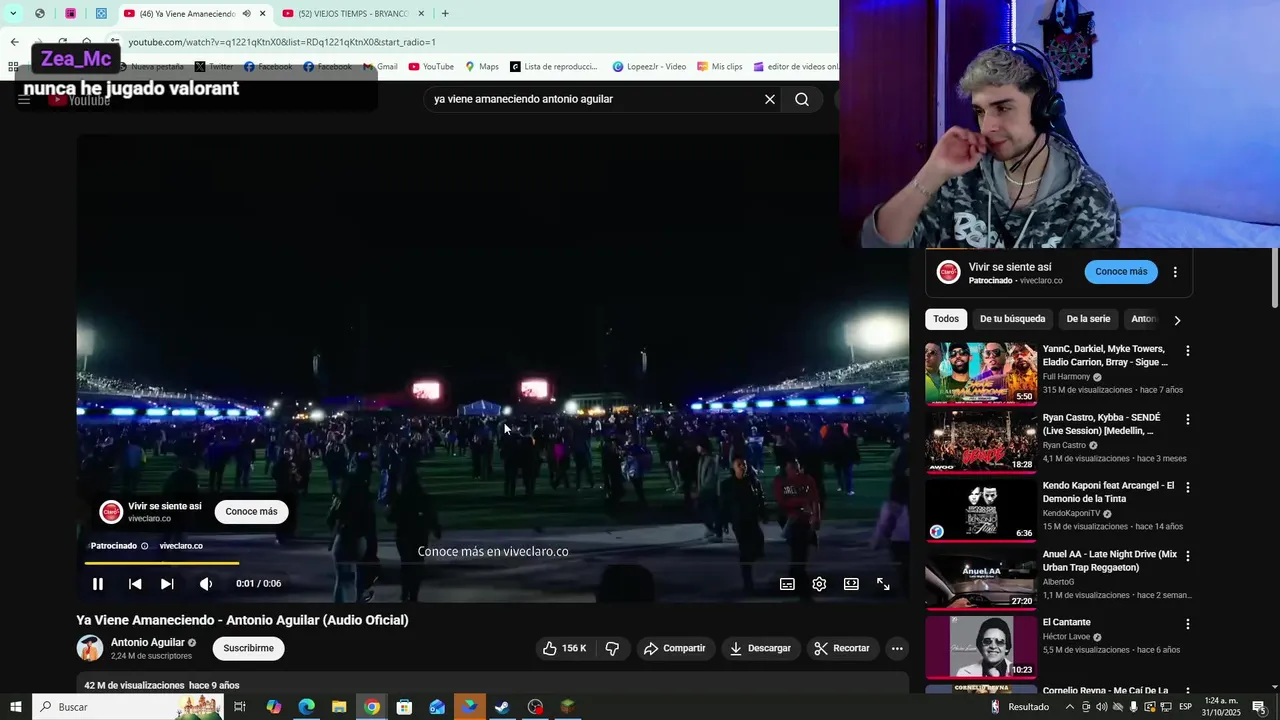Click the video progress bar
The width and height of the screenshot is (1280, 720).
(x=493, y=564)
